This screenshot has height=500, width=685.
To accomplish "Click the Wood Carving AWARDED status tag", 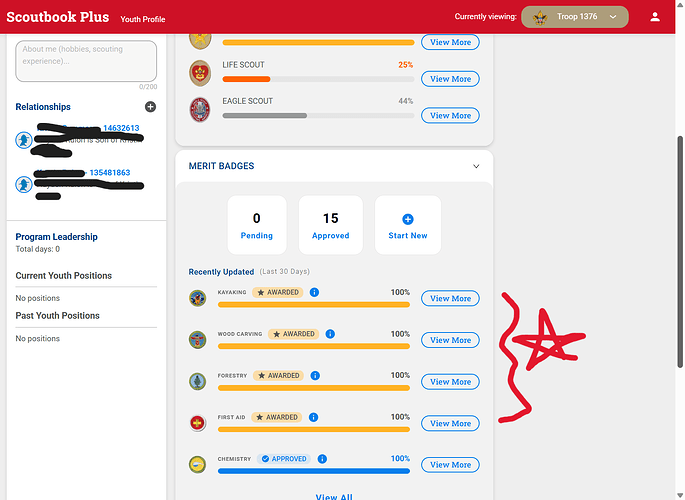I will 294,334.
